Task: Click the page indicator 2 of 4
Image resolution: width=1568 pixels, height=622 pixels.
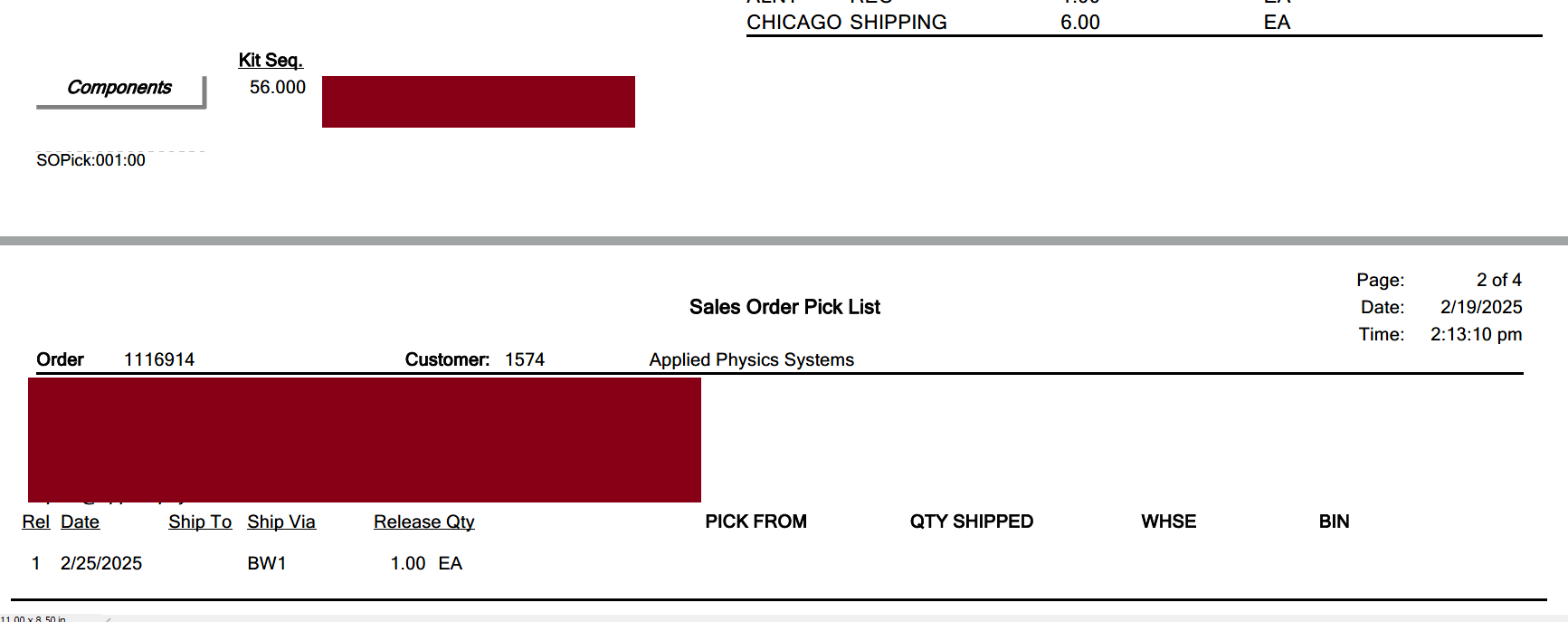Action: point(1499,280)
